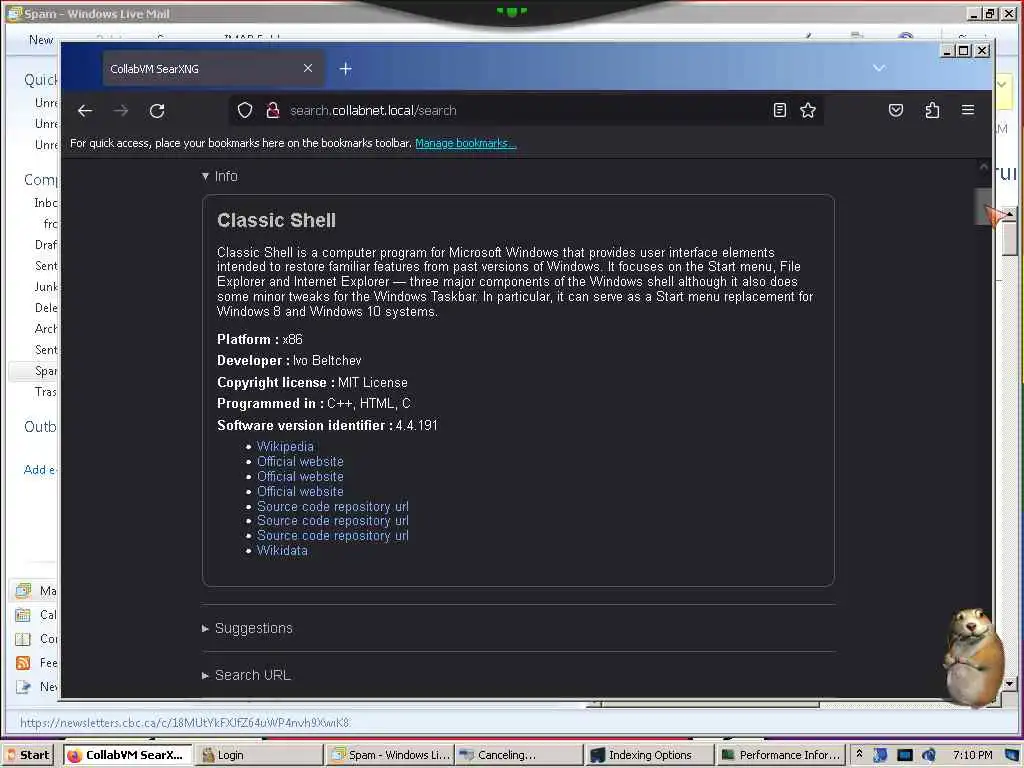The width and height of the screenshot is (1024, 768).
Task: Reload the current search page
Action: pyautogui.click(x=157, y=111)
